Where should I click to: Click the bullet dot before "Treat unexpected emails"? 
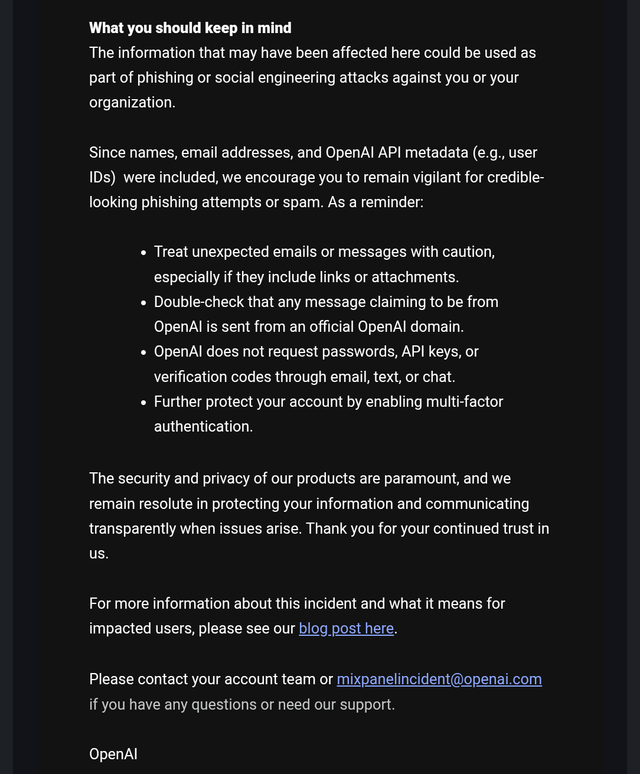pos(144,253)
